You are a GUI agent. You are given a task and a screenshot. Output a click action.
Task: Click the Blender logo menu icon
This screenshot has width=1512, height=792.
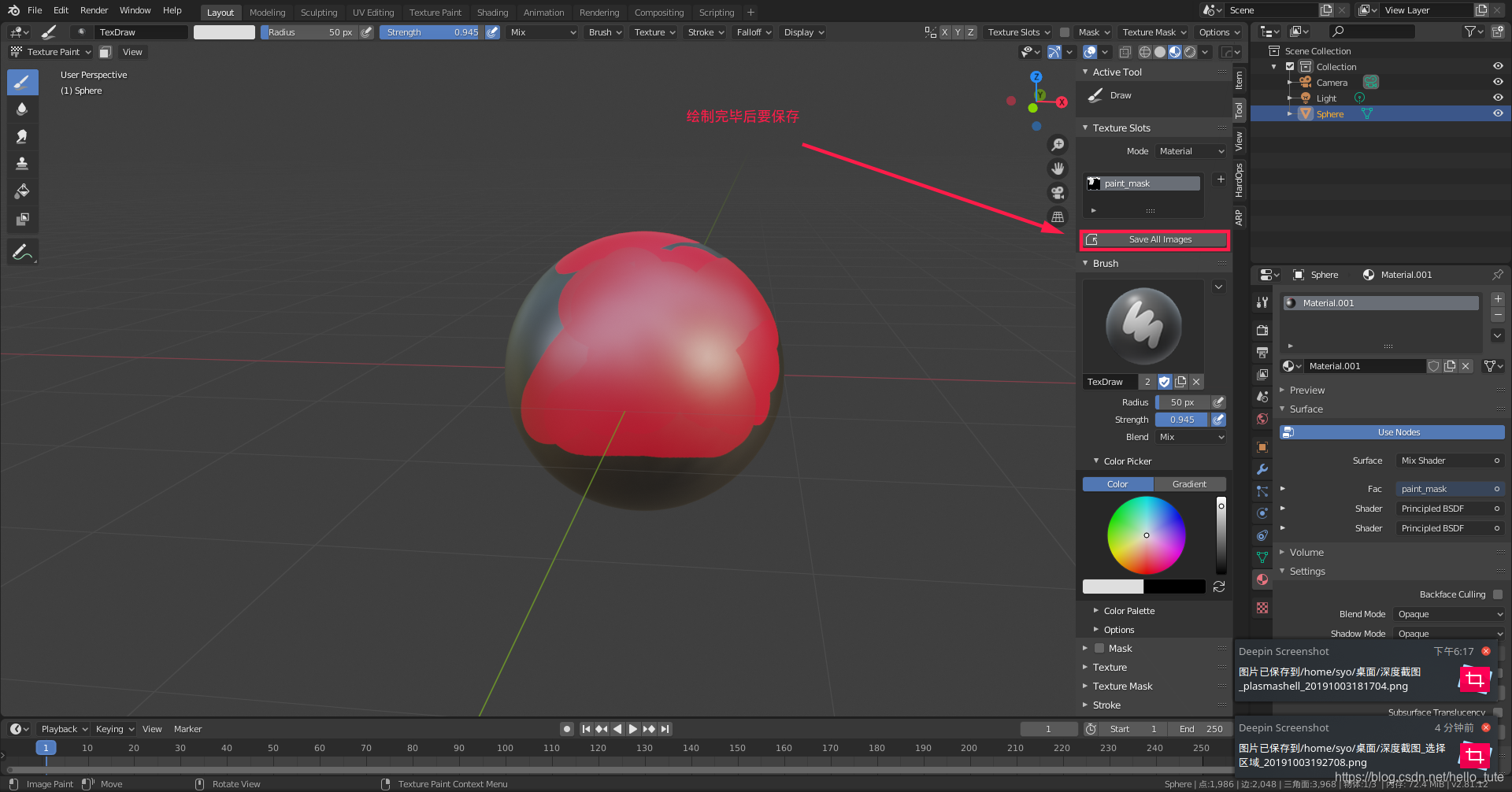[x=13, y=10]
